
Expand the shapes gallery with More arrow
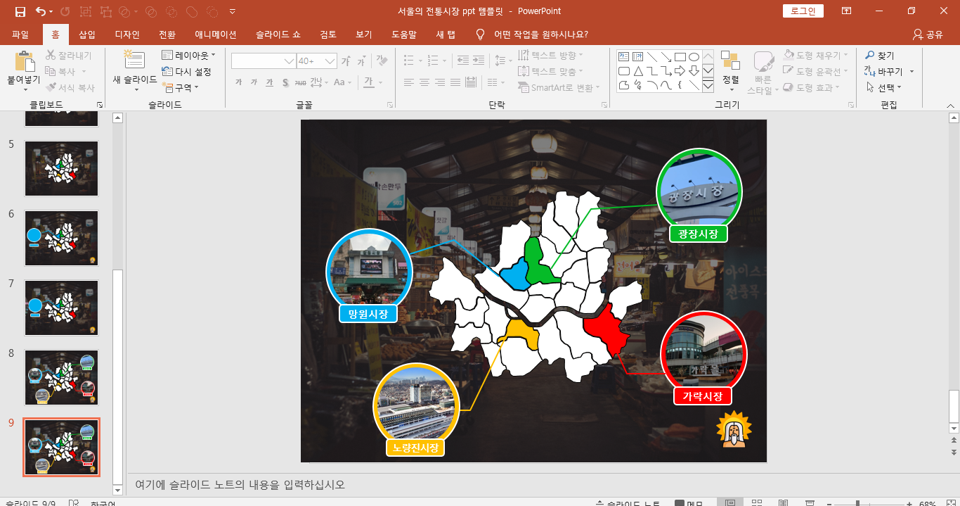tap(708, 86)
